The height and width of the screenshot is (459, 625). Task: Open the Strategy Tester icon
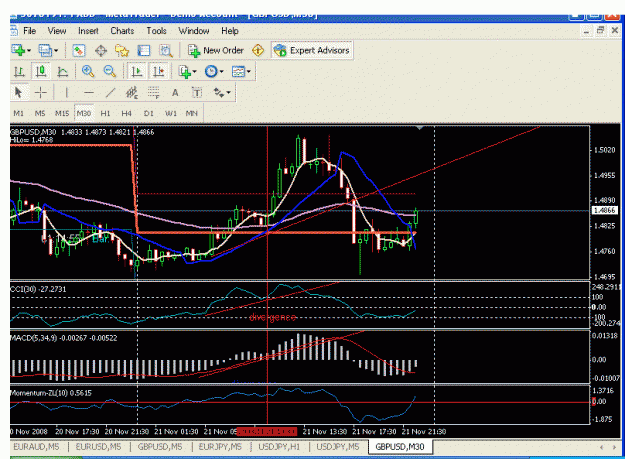click(x=166, y=51)
